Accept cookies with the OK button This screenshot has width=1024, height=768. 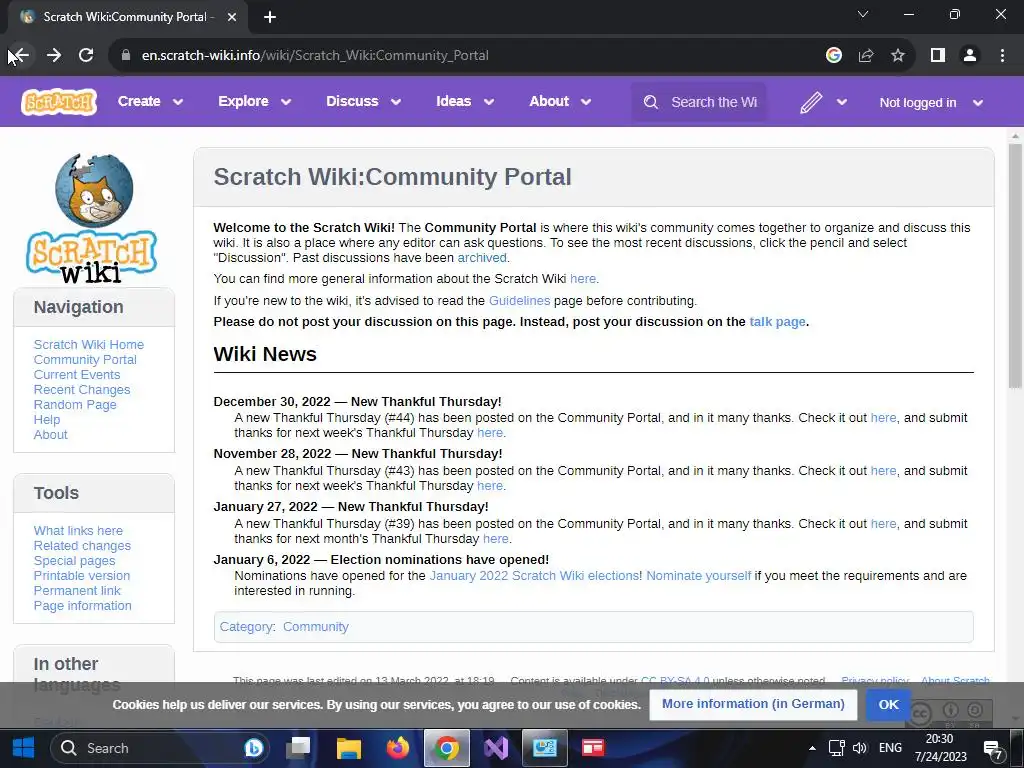(888, 705)
